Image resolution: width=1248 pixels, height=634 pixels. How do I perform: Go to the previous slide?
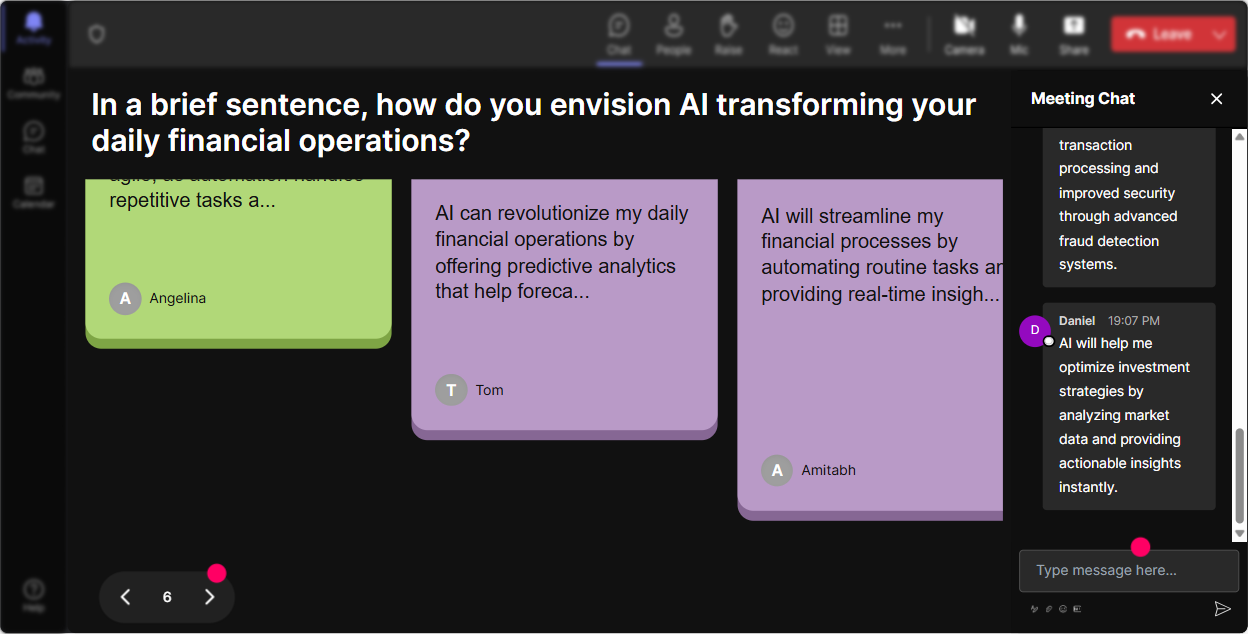(125, 597)
